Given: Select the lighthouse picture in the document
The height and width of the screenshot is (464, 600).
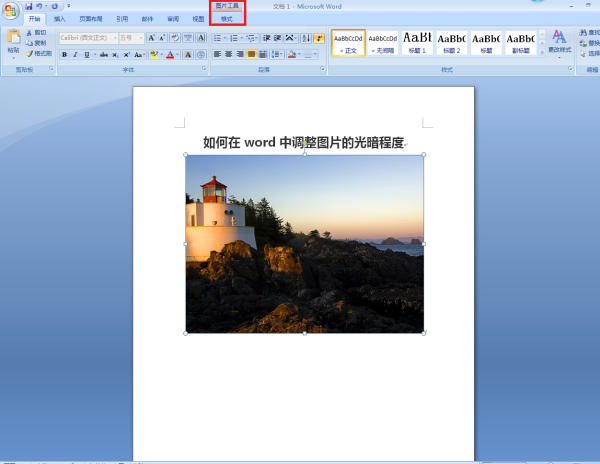Looking at the screenshot, I should tap(304, 244).
